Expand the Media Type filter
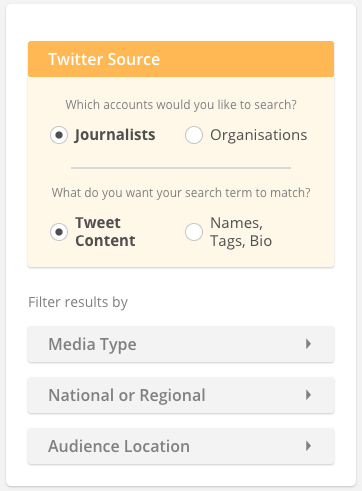362x491 pixels. 181,344
